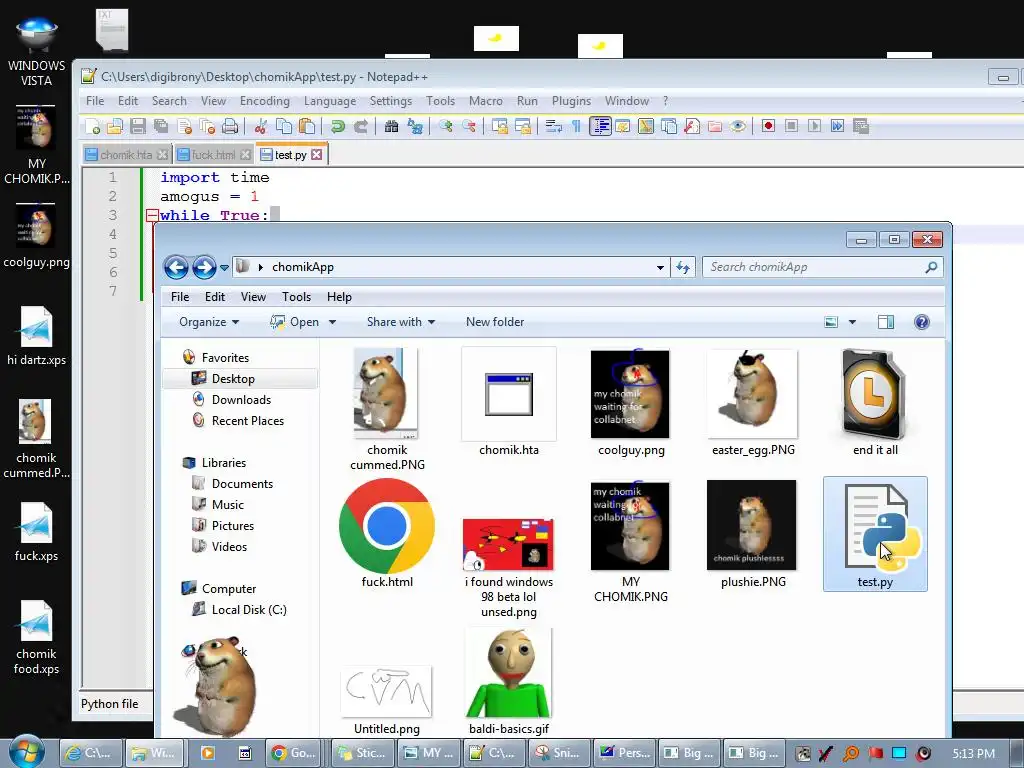Click the Search chomikApp input field
1024x768 pixels.
(x=823, y=267)
